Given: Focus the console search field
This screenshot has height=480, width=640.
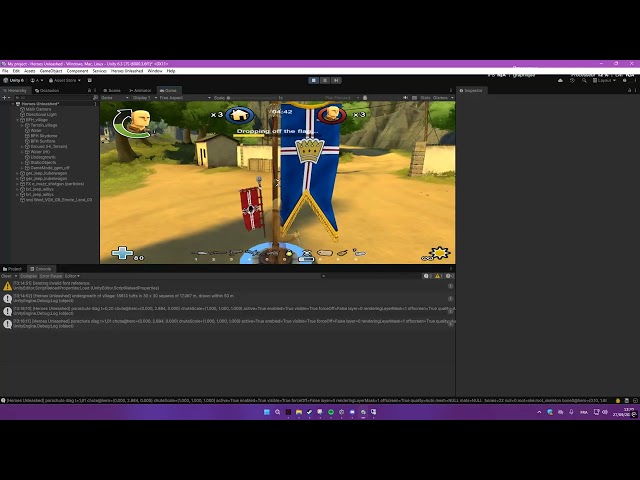Looking at the screenshot, I should click(x=369, y=276).
